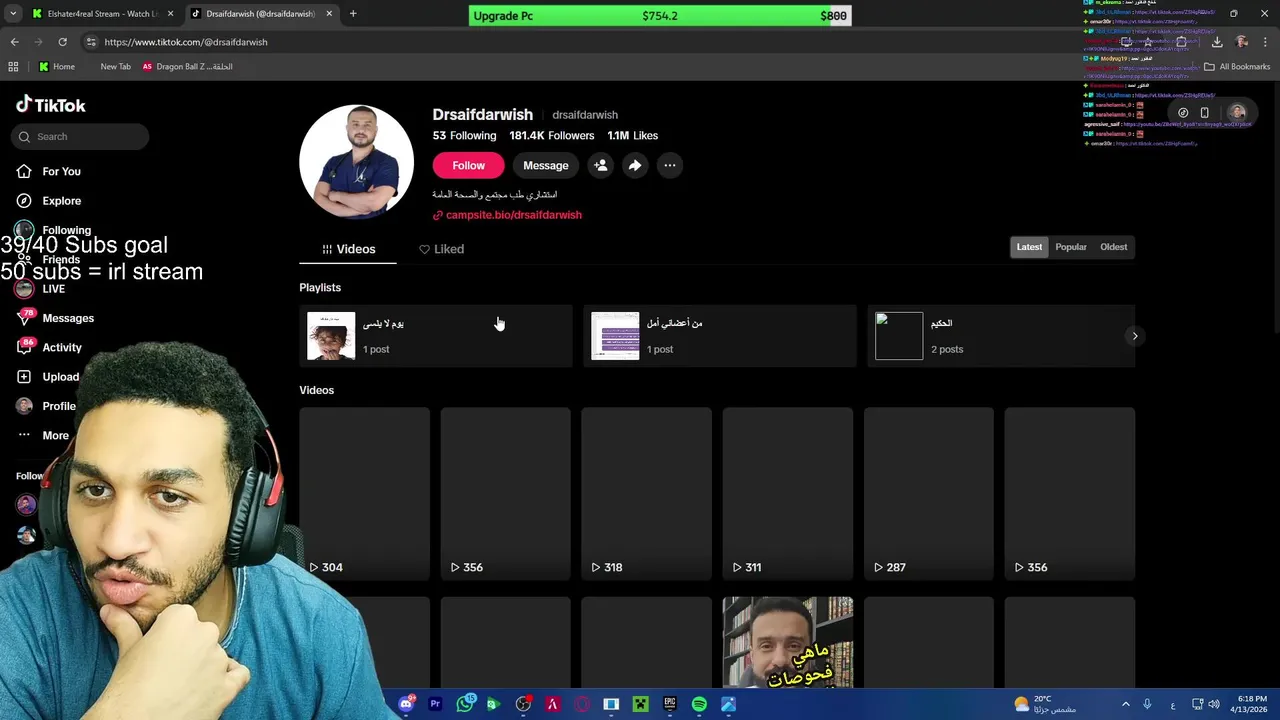The height and width of the screenshot is (720, 1280).
Task: Open browser extensions puzzle icon
Action: pos(1181,42)
